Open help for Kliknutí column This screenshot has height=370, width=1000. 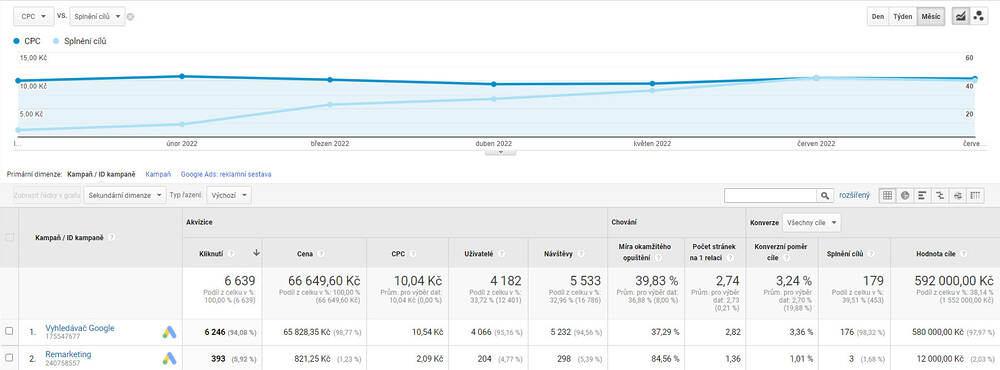(x=232, y=253)
